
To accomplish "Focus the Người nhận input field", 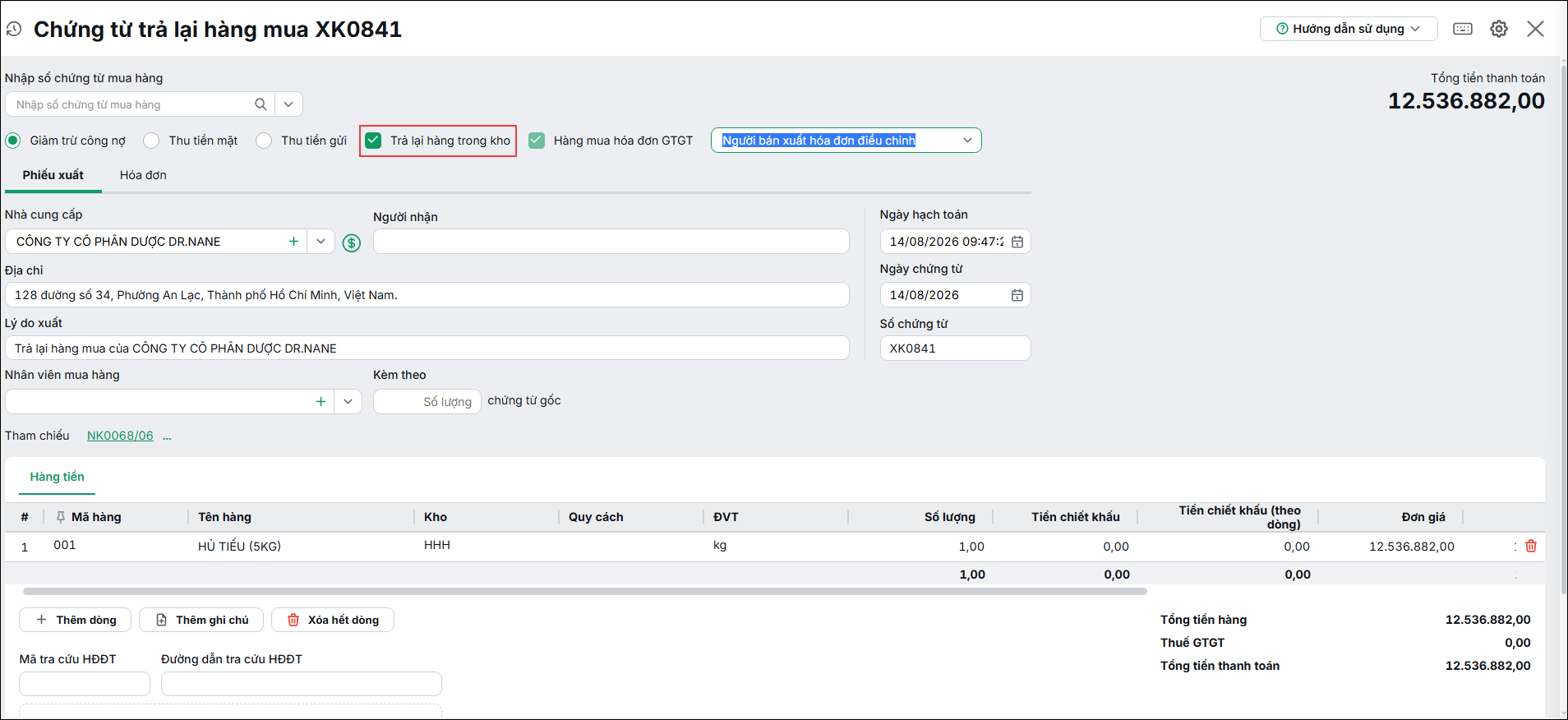I will click(611, 242).
